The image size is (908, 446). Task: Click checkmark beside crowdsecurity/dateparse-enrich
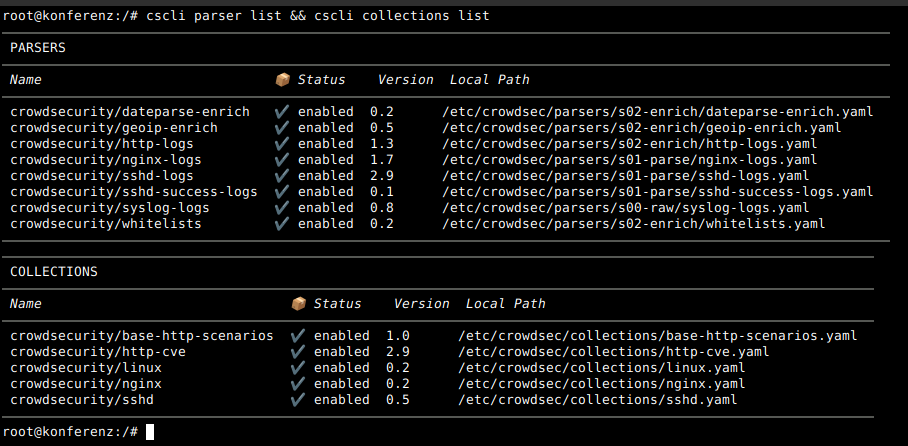(282, 111)
